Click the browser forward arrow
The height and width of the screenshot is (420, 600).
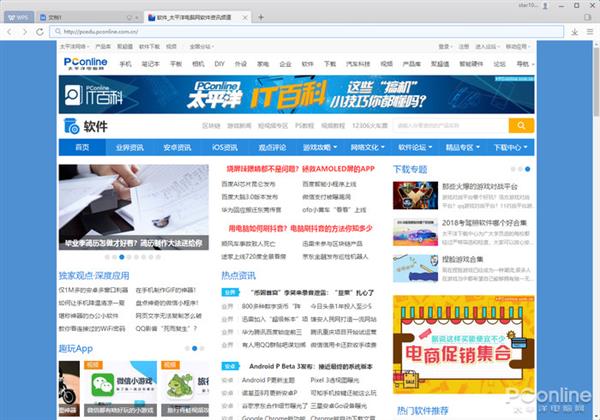[x=25, y=32]
